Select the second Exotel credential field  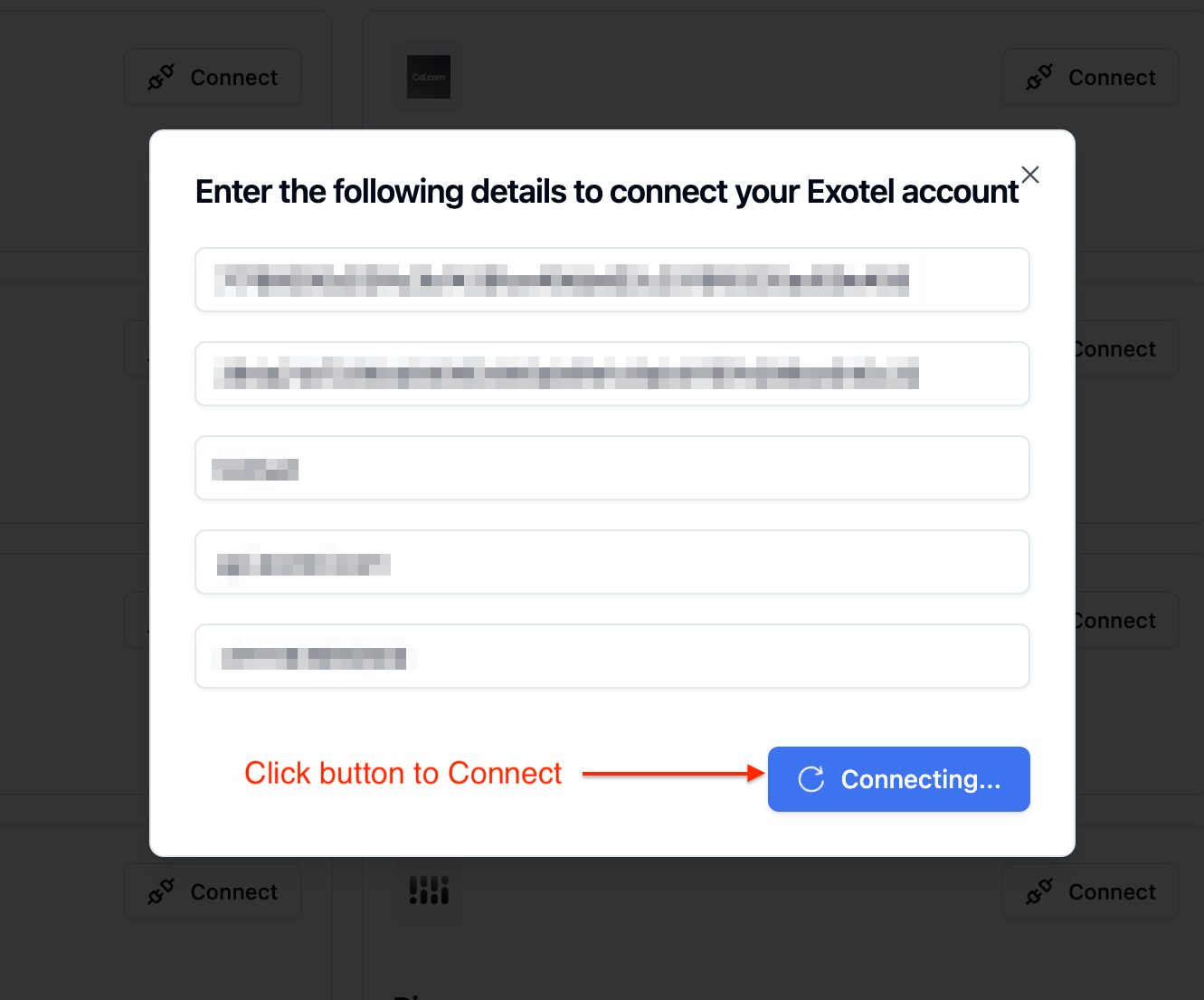click(x=611, y=374)
